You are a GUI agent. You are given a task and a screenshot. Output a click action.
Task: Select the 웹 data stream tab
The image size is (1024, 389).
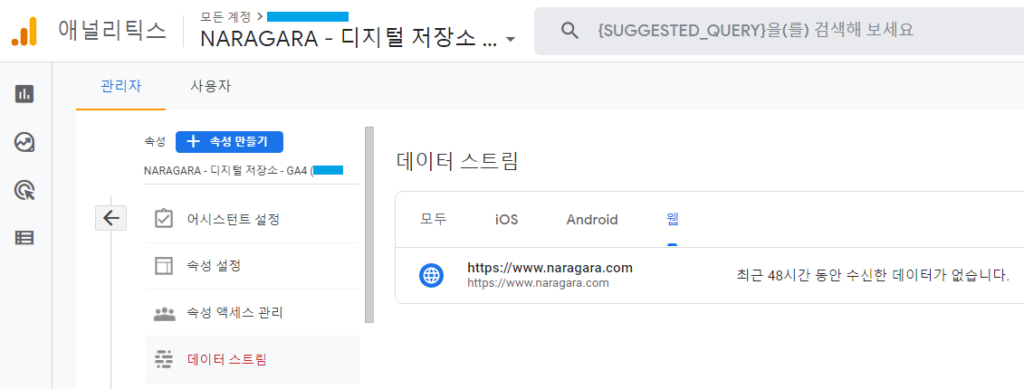coord(672,219)
